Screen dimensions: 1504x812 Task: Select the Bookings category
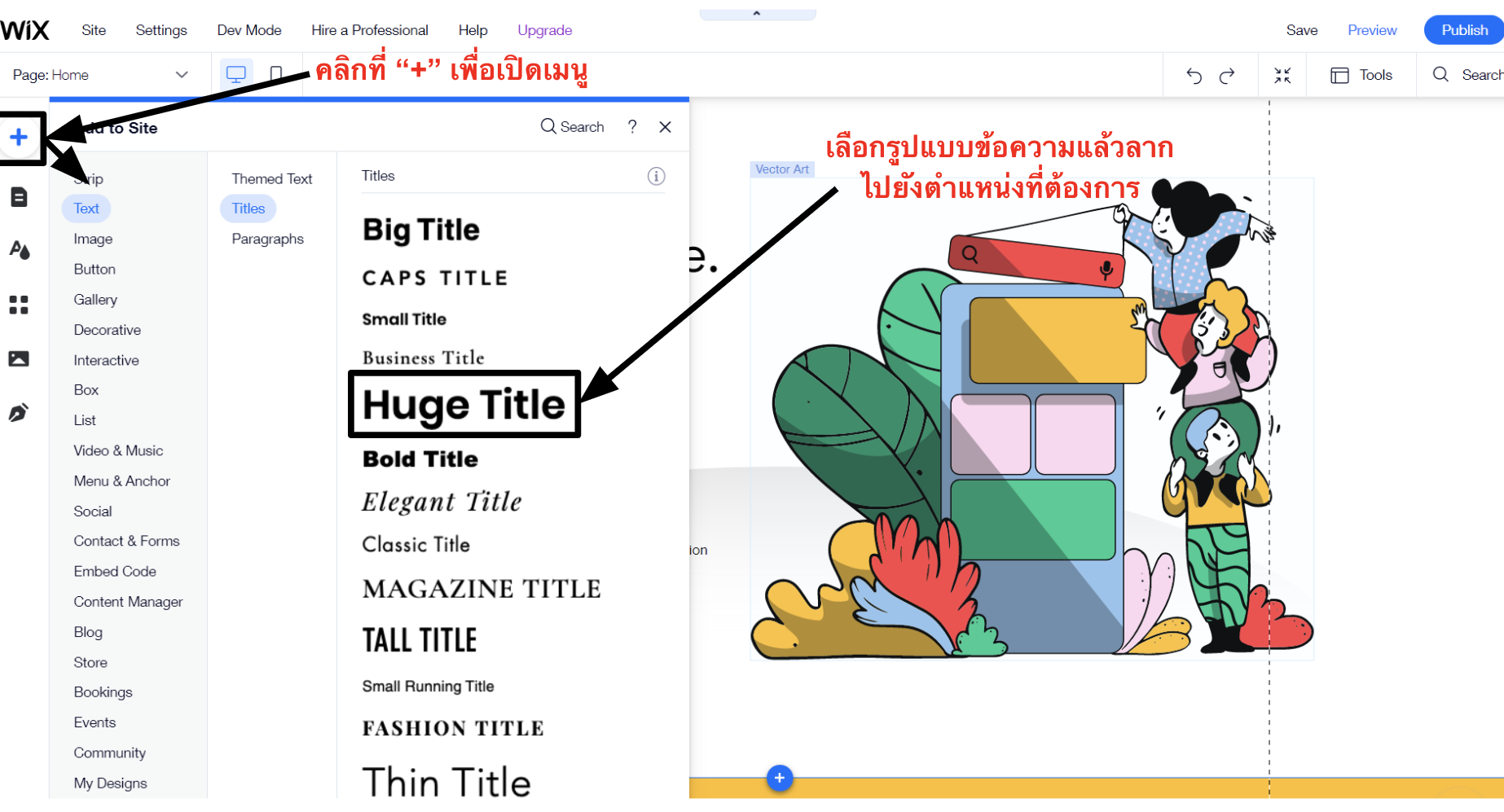pyautogui.click(x=103, y=692)
